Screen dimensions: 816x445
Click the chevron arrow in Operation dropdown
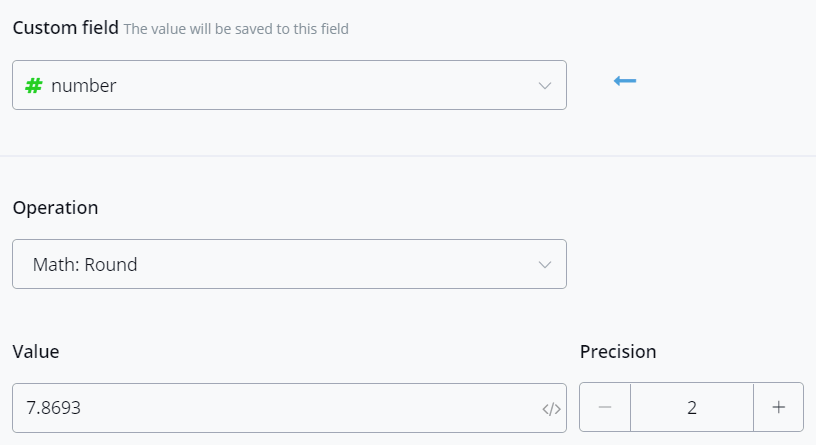point(545,265)
